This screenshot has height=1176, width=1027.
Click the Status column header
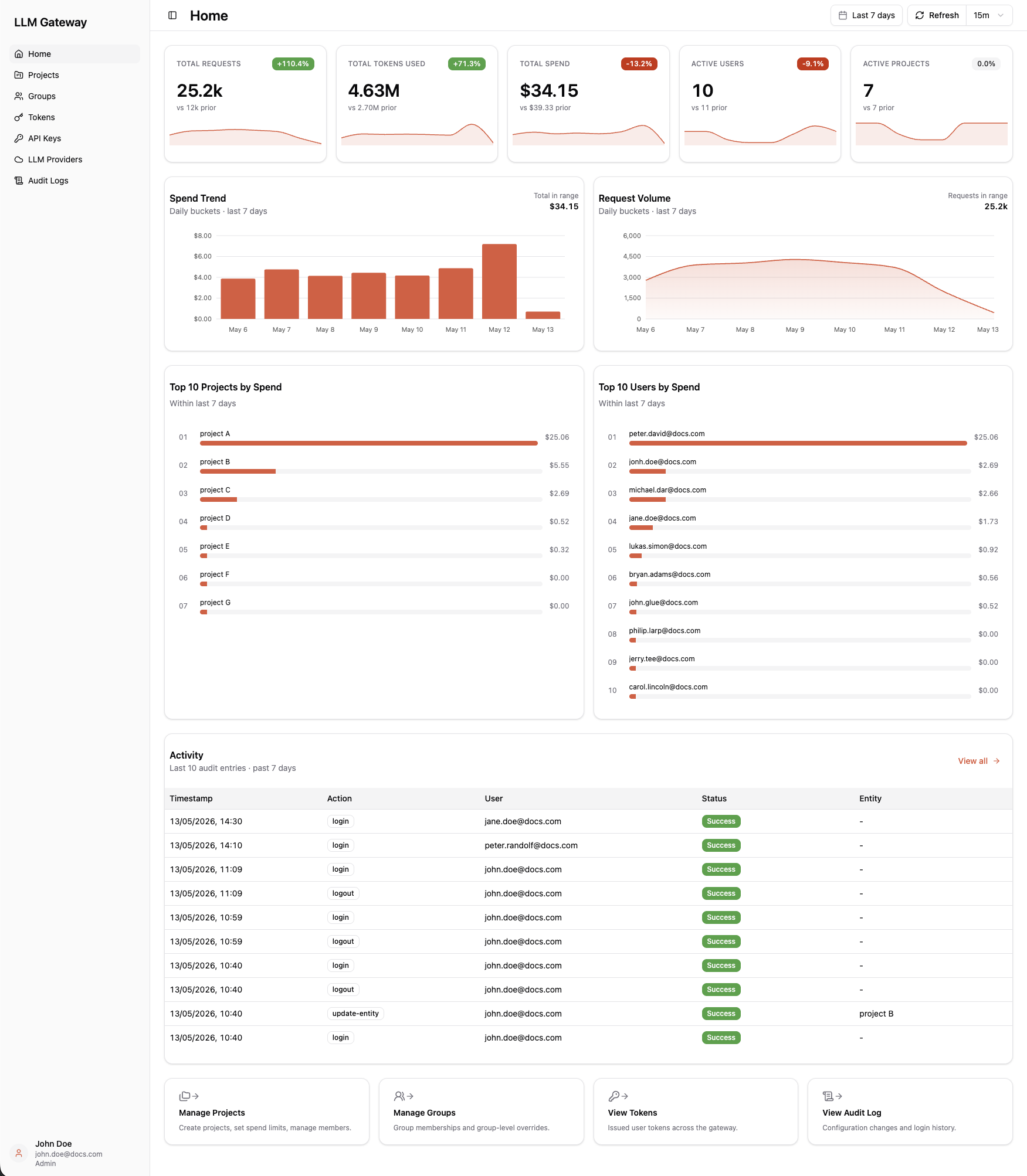(714, 798)
